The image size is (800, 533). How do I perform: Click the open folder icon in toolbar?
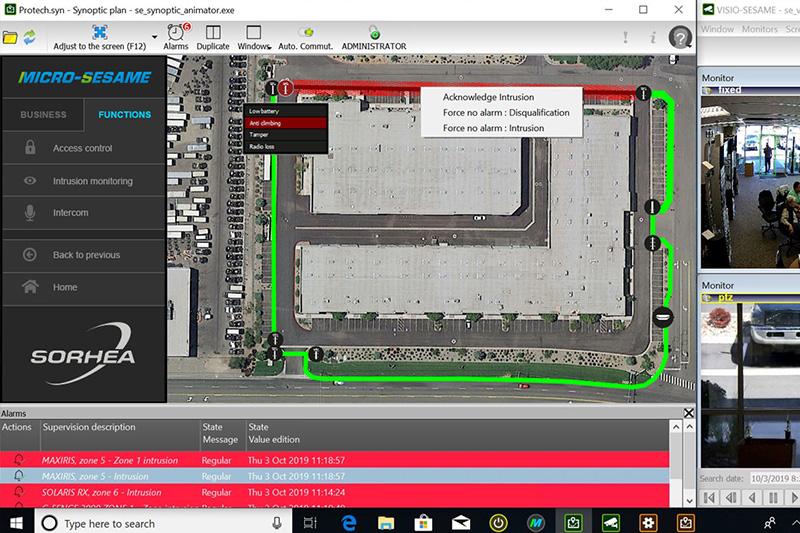[10, 38]
